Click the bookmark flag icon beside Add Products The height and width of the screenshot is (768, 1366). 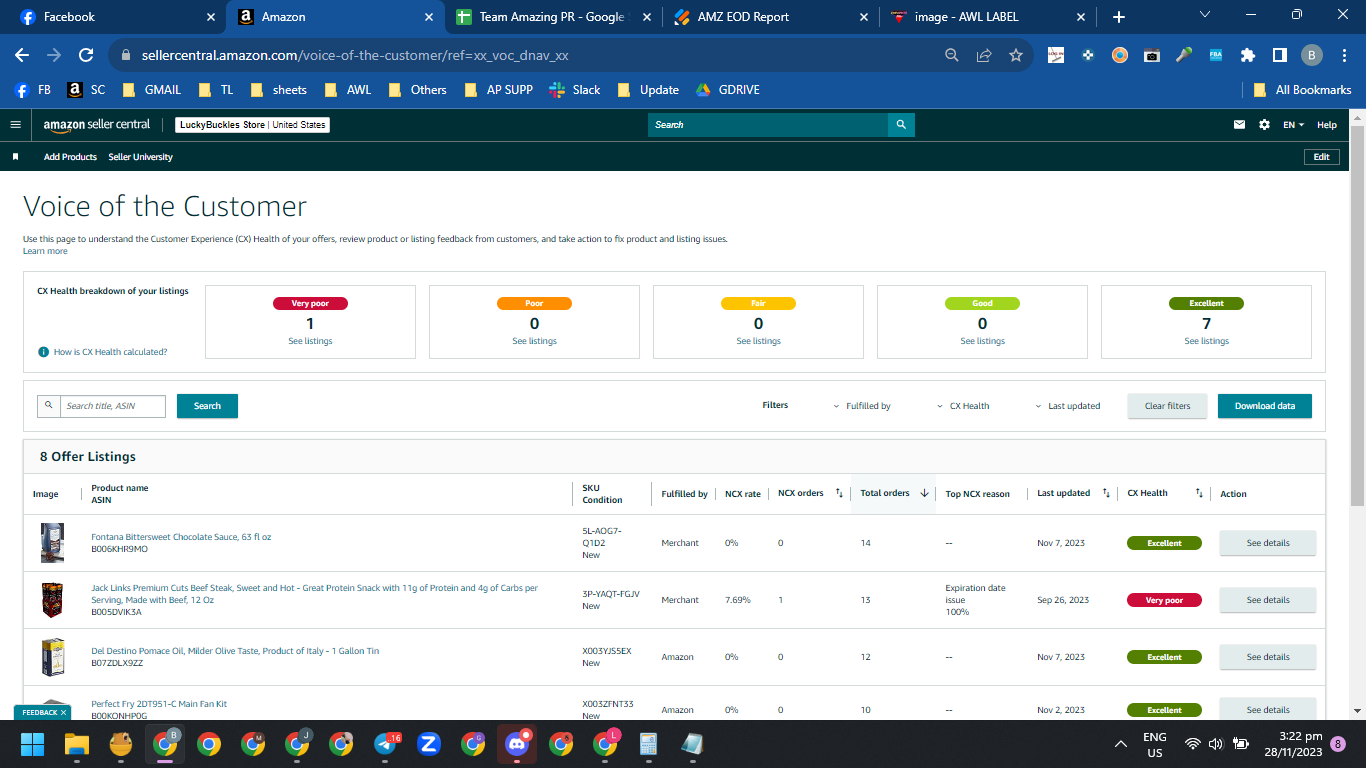15,157
